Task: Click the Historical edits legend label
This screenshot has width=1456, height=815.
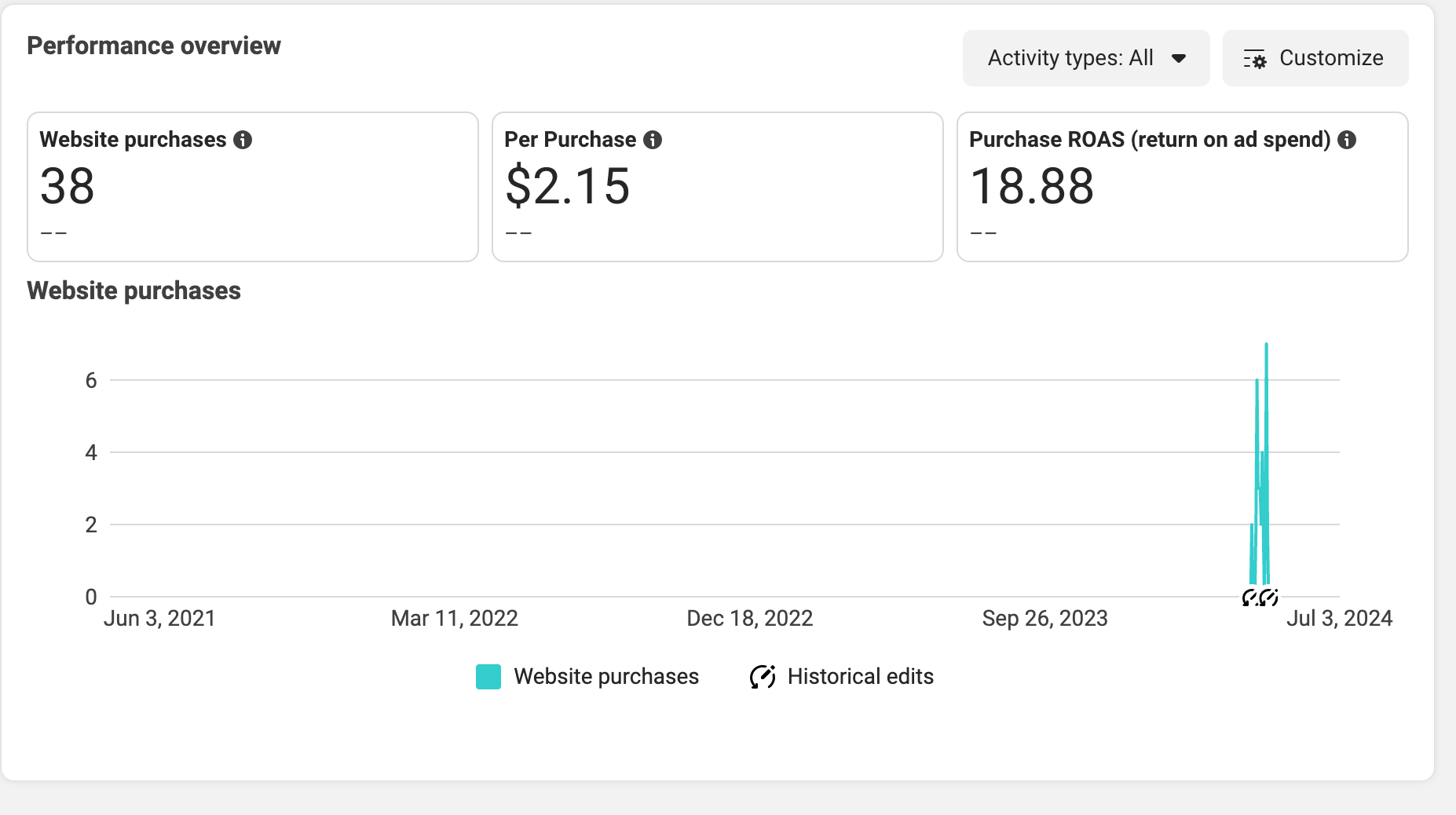Action: [861, 677]
